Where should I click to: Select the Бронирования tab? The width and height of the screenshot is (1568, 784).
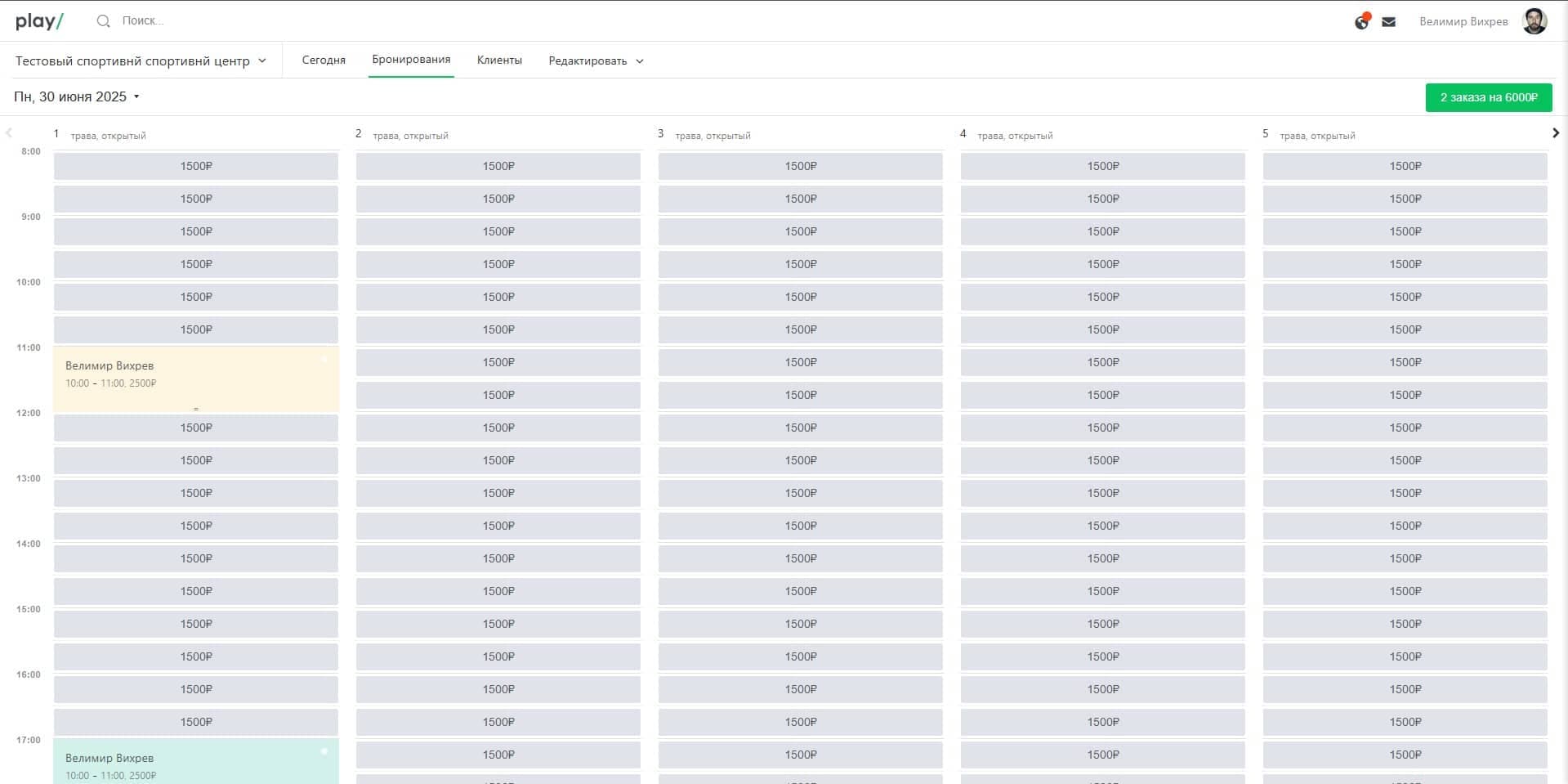[x=411, y=60]
